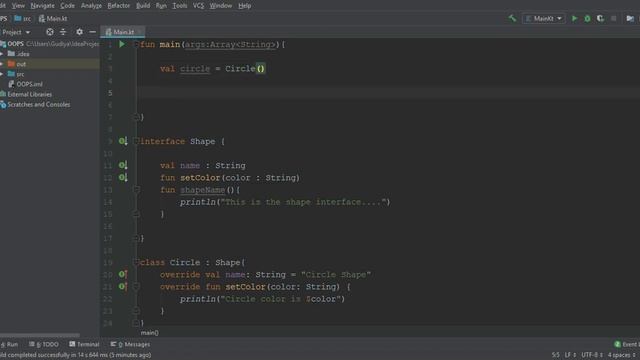
Task: Click the run gutter arrow beside fun main
Action: (x=122, y=44)
